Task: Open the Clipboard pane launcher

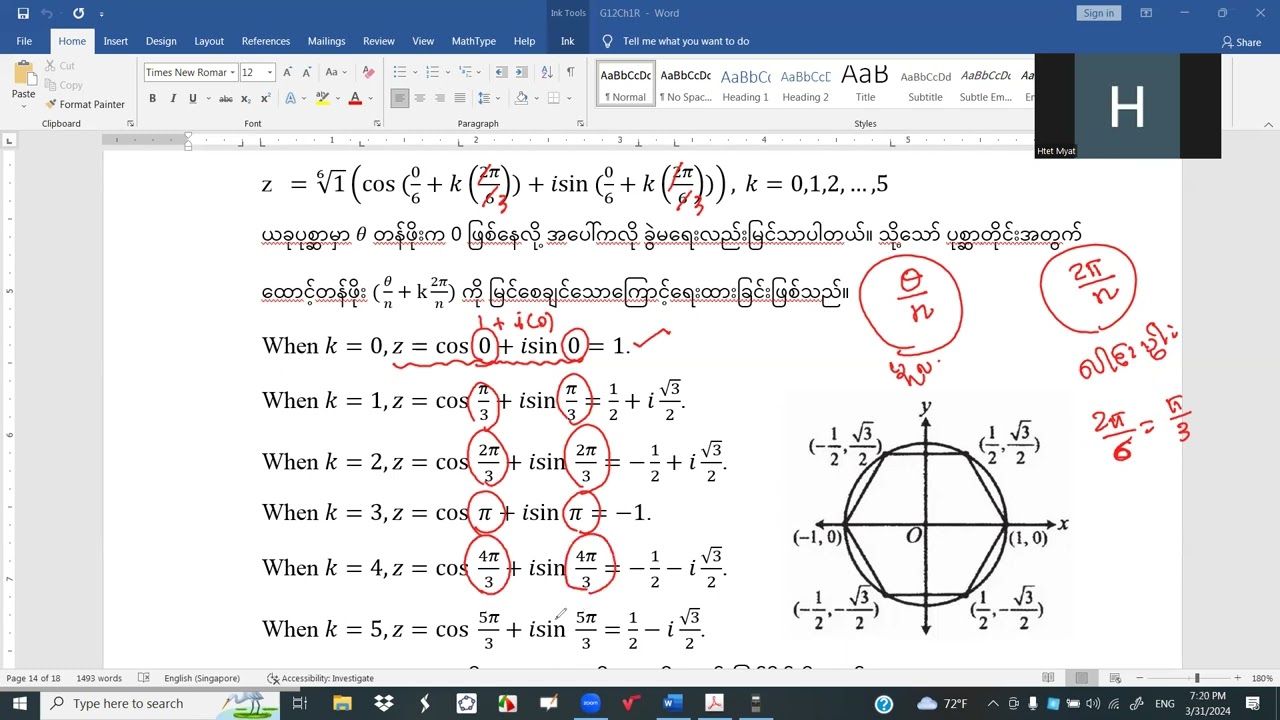Action: [x=130, y=124]
